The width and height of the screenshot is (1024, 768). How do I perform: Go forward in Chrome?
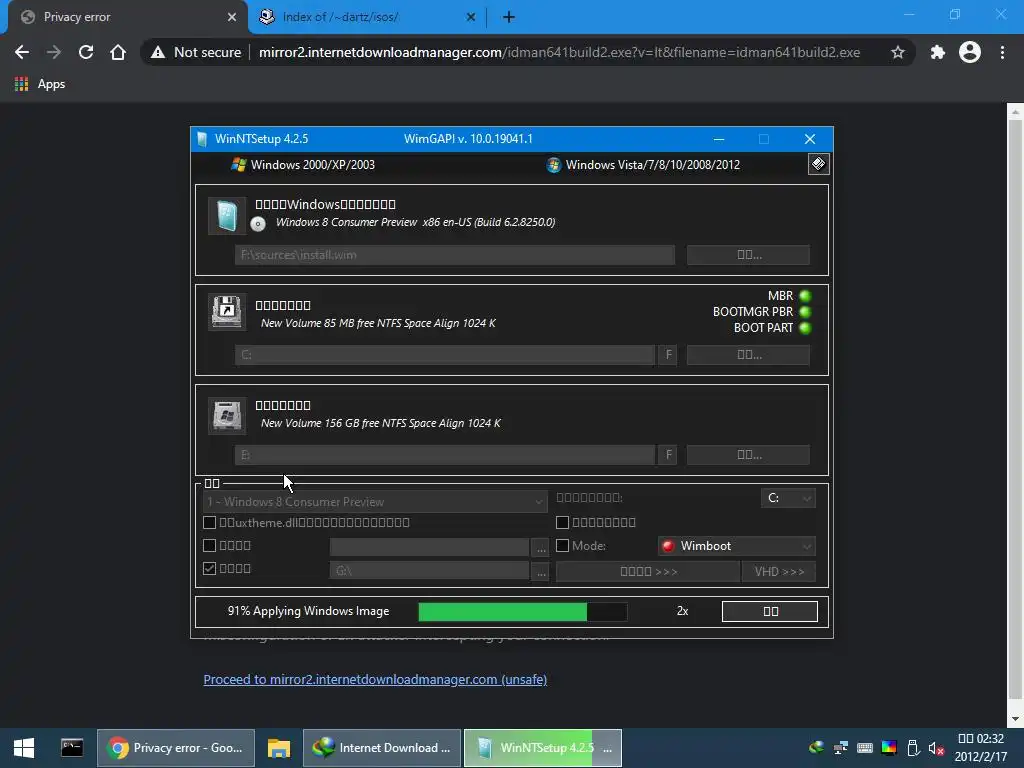(x=54, y=52)
